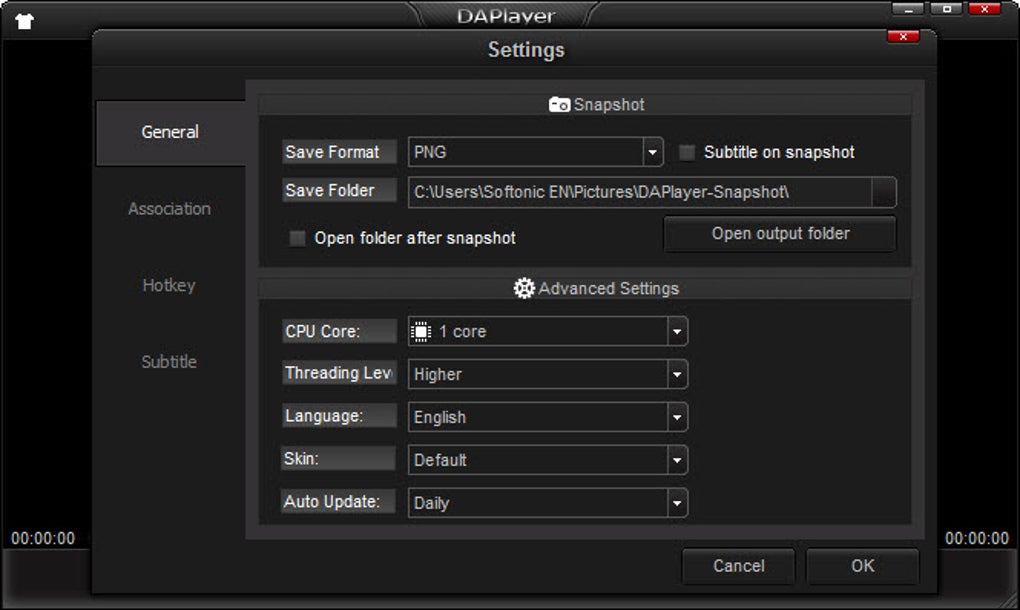The image size is (1020, 610).
Task: Minimize the DAPlayer window
Action: coord(908,9)
